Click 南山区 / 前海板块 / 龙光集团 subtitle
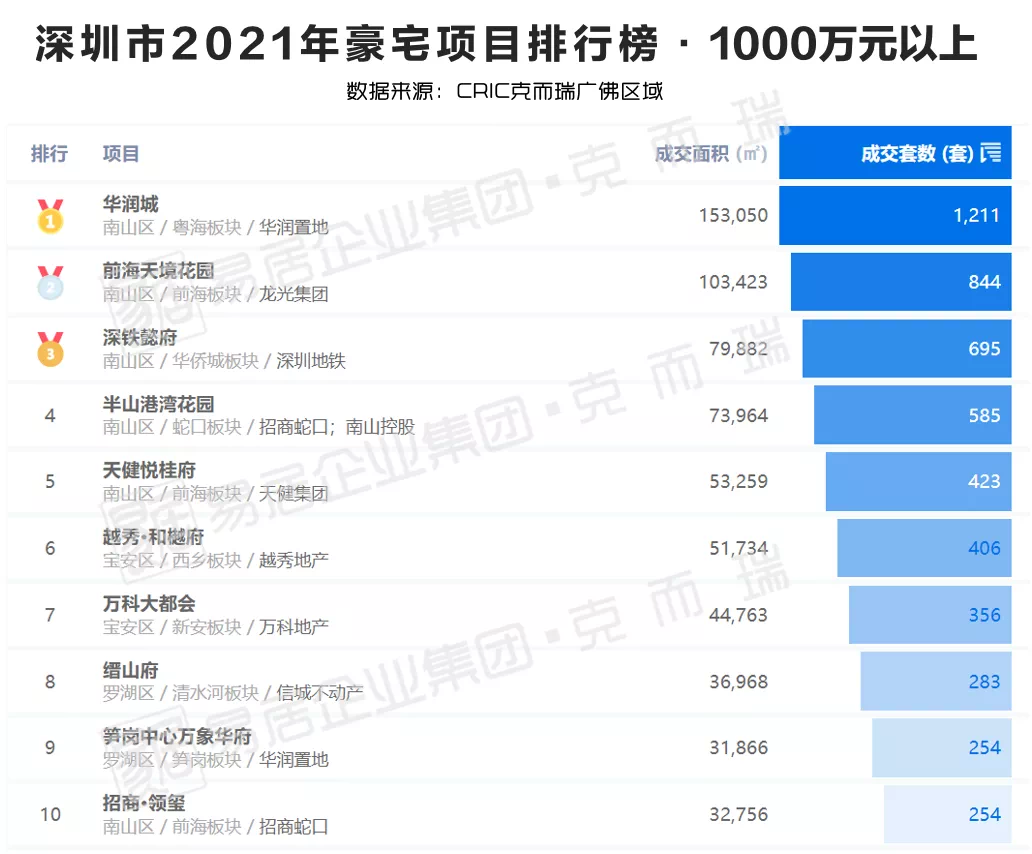Viewport: 1032px width, 854px height. [x=215, y=294]
